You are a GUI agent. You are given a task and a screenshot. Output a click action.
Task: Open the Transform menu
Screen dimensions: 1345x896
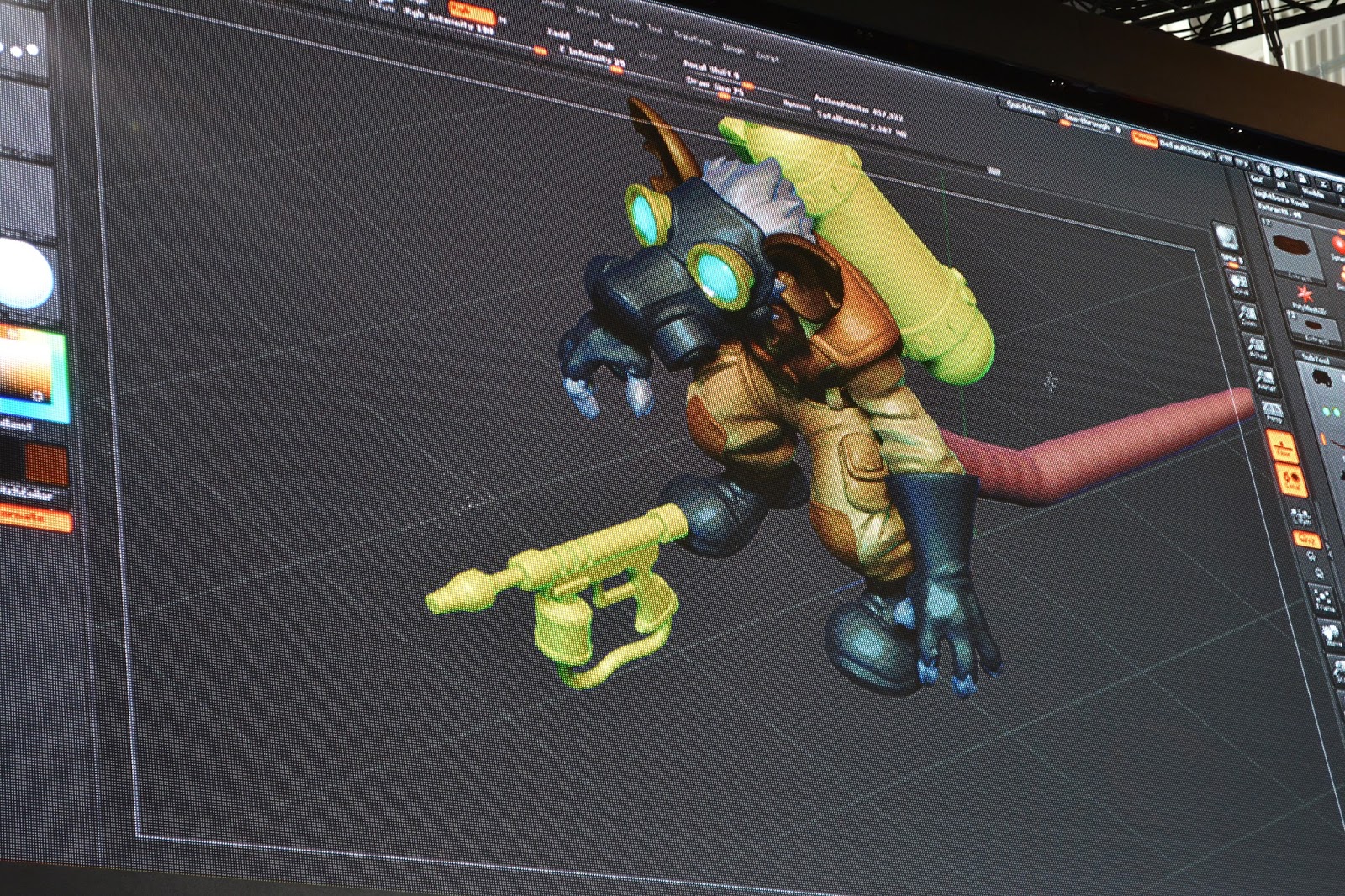click(x=693, y=39)
